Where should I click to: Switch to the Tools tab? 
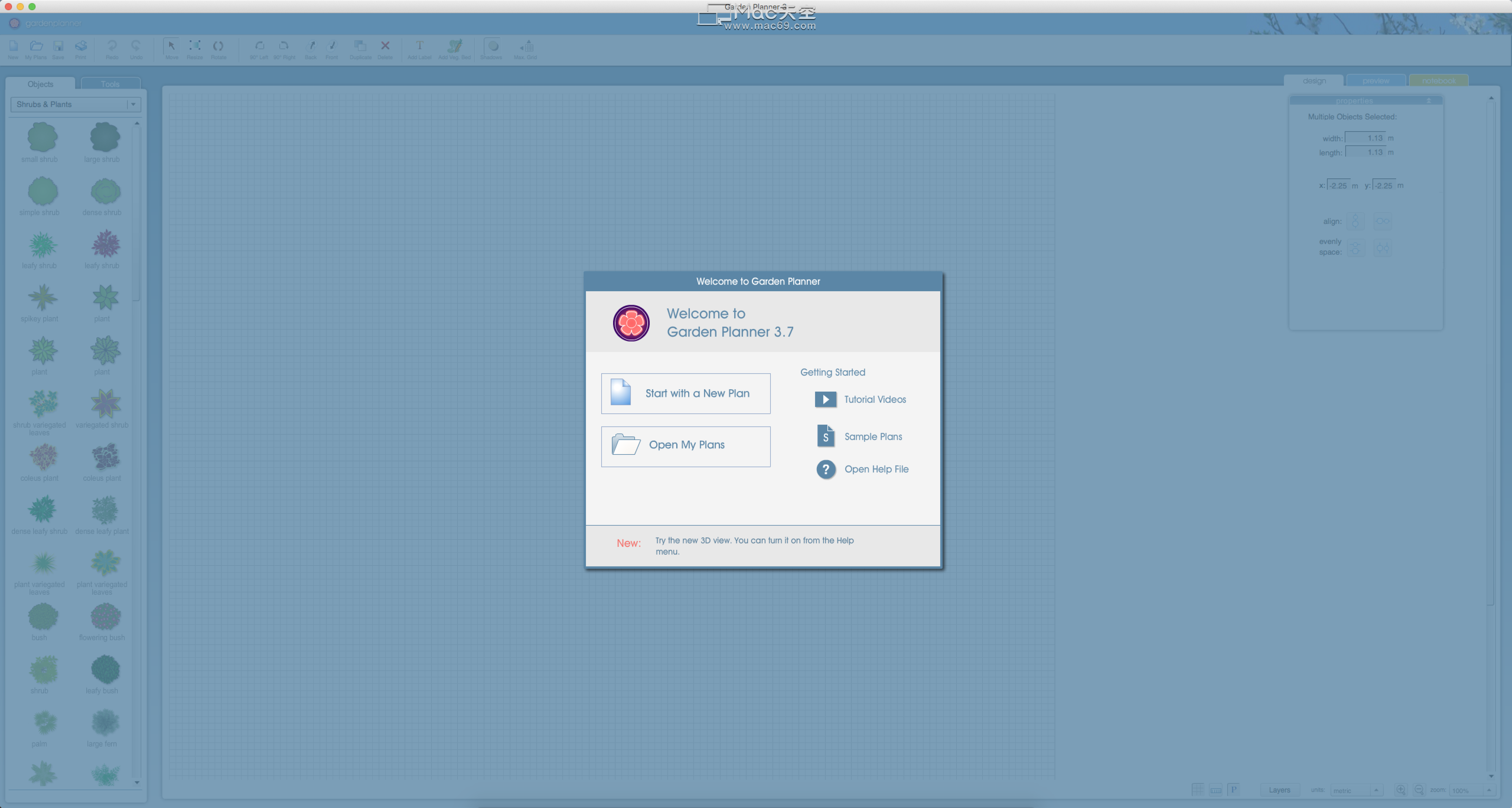coord(110,84)
